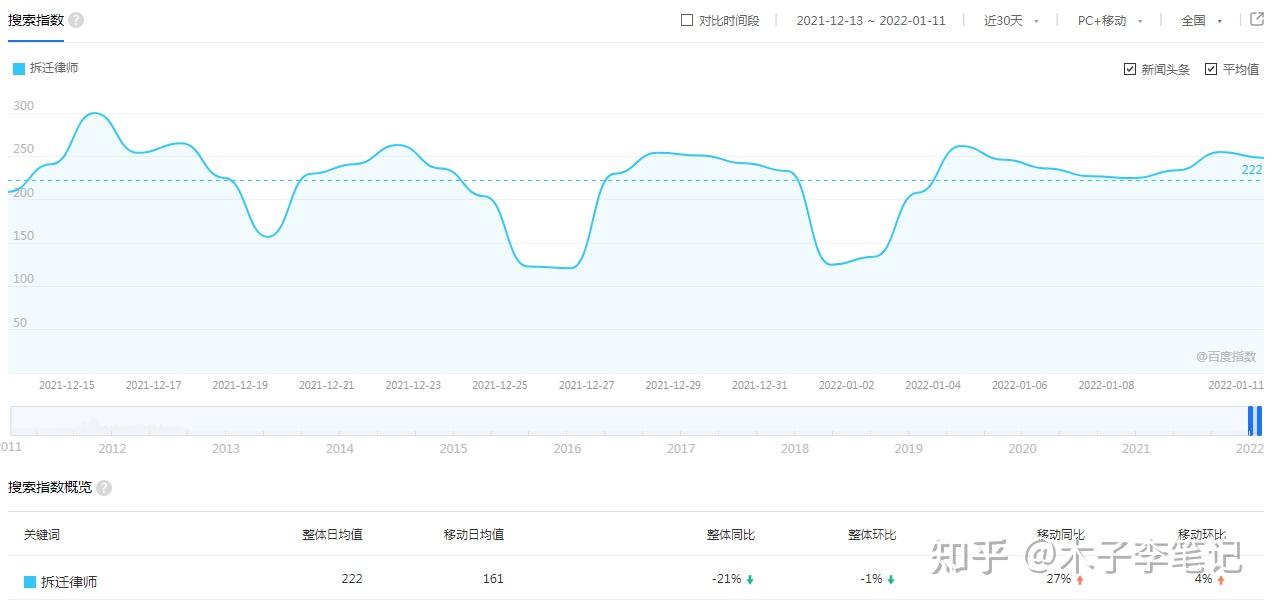
Task: Click year 2021 on the timeline overview
Action: point(1135,449)
